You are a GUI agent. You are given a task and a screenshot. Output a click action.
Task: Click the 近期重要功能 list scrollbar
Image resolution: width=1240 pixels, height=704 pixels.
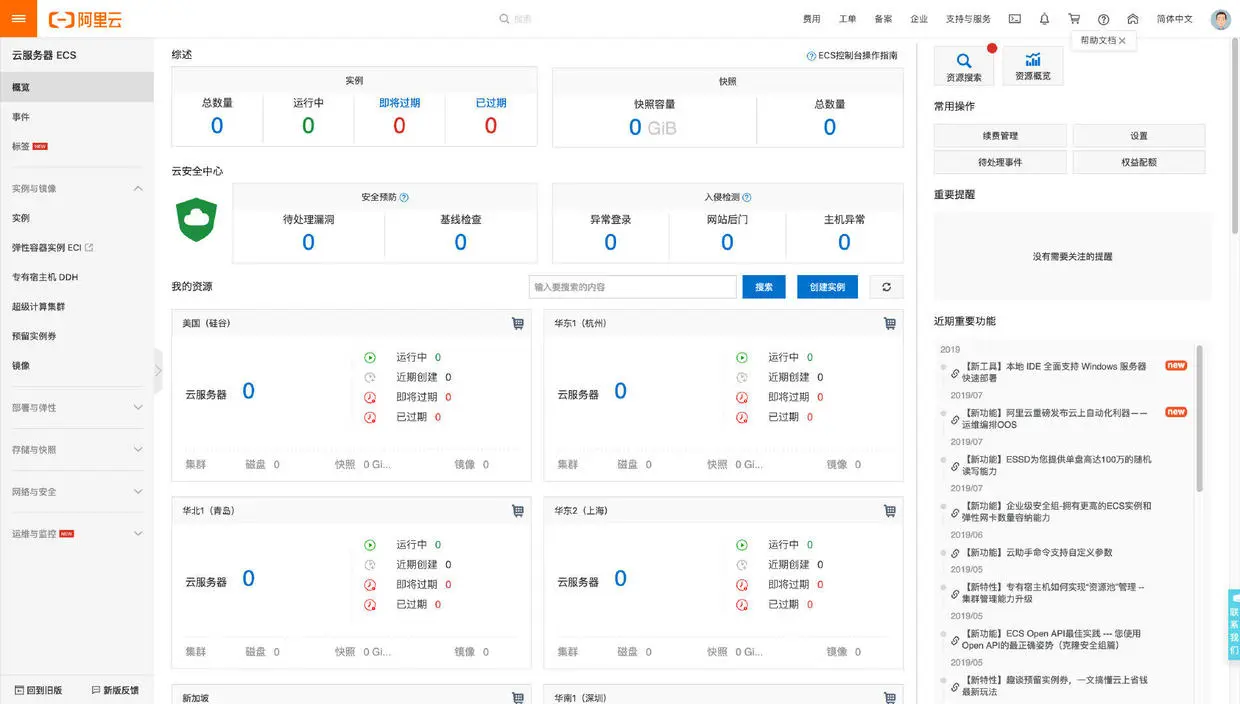(1200, 420)
